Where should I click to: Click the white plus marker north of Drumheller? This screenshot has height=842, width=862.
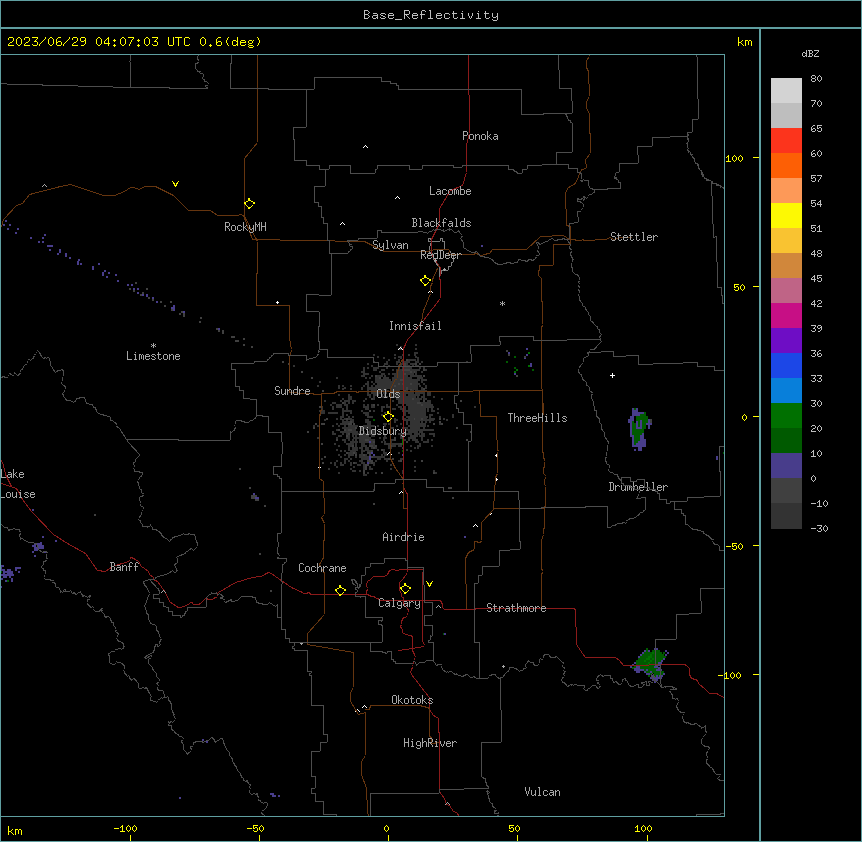click(x=612, y=375)
